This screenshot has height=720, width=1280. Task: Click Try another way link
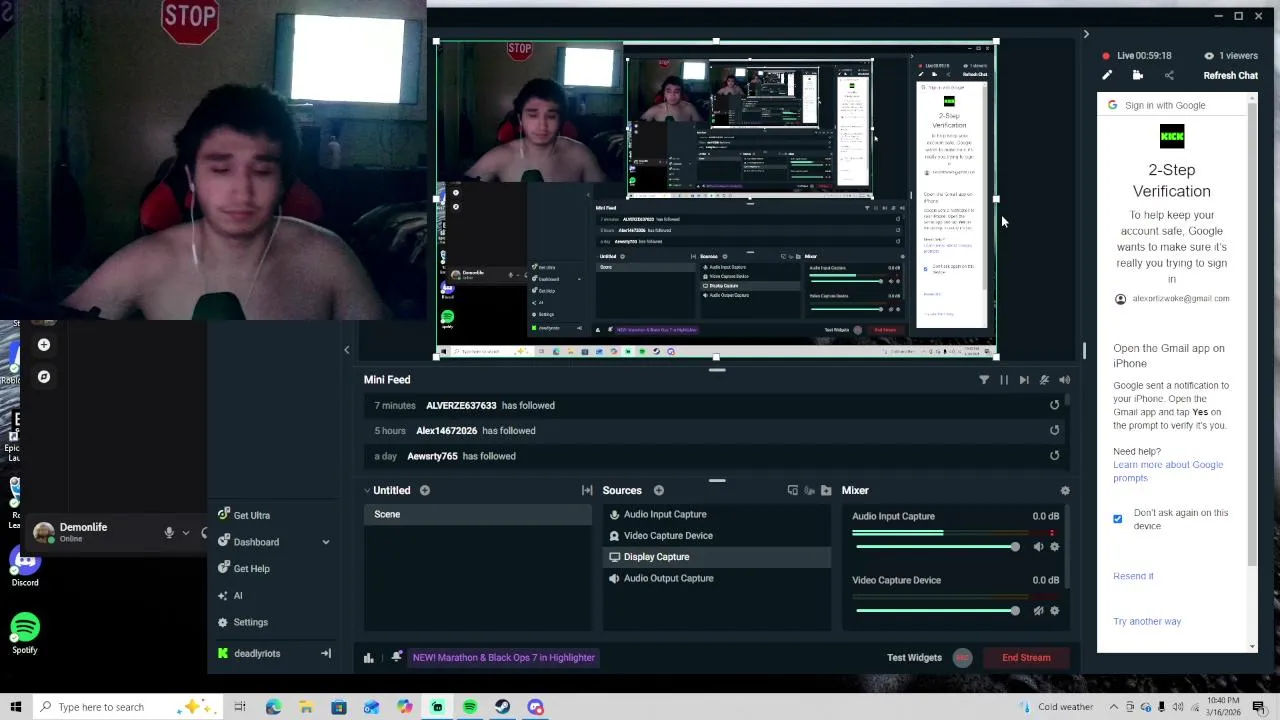(x=1147, y=621)
